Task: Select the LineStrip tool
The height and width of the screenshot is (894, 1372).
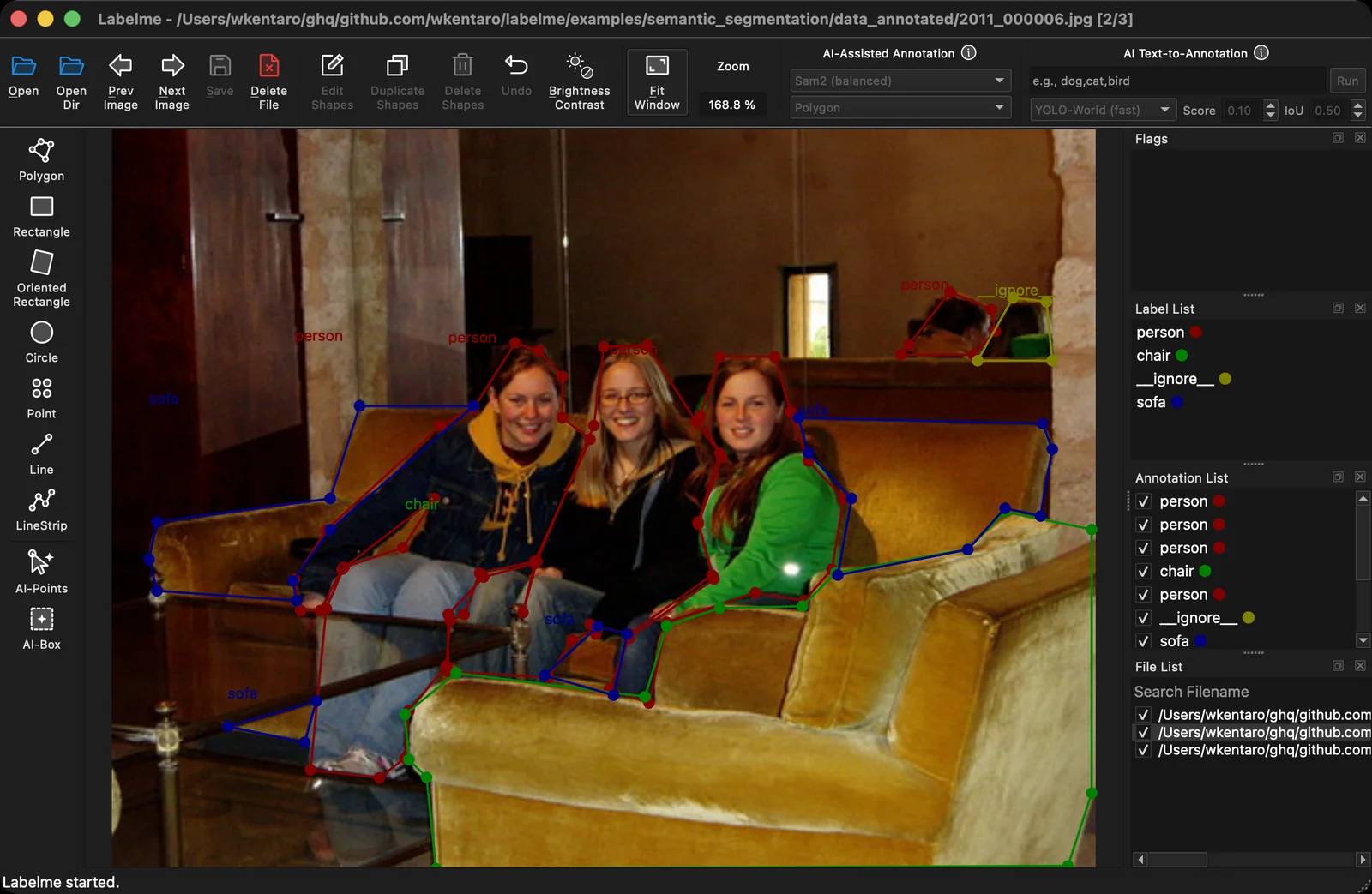Action: click(x=41, y=510)
